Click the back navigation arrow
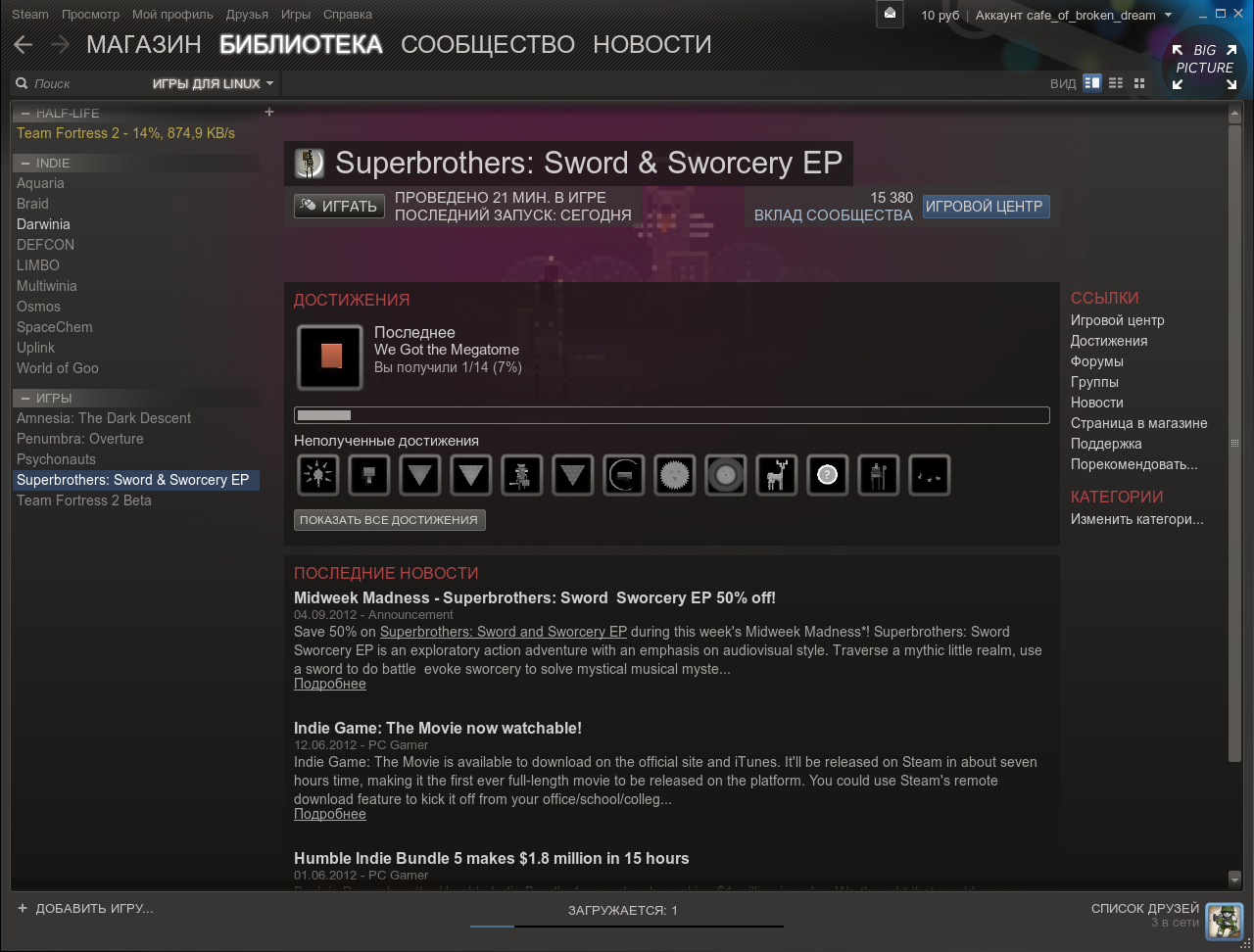The width and height of the screenshot is (1254, 952). click(24, 45)
